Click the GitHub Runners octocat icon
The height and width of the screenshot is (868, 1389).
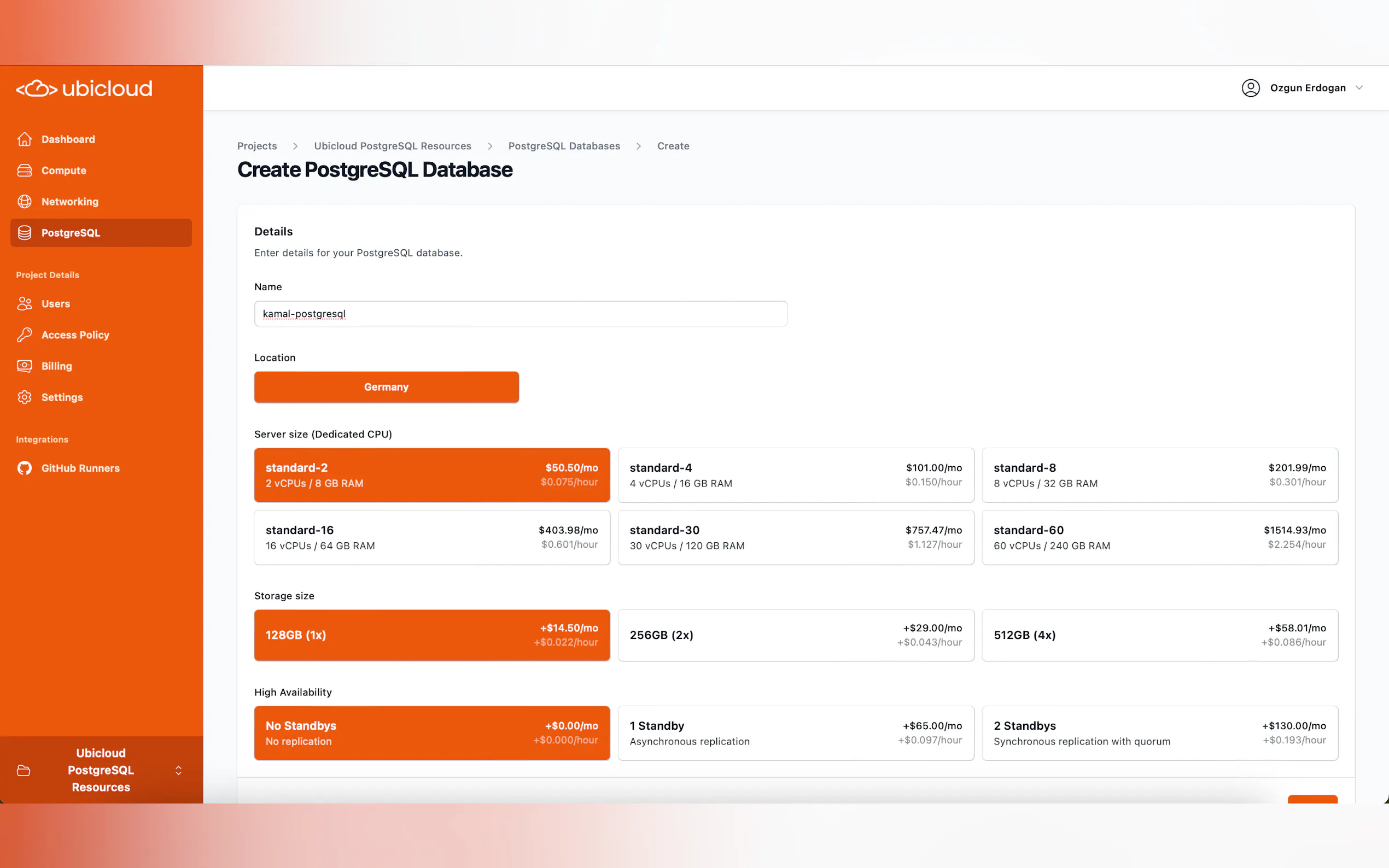[24, 468]
